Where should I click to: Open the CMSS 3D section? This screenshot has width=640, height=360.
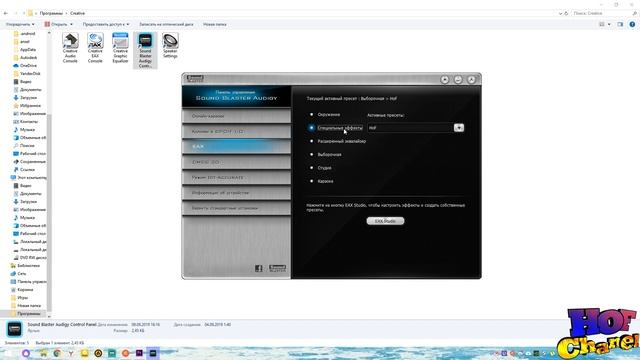(236, 162)
